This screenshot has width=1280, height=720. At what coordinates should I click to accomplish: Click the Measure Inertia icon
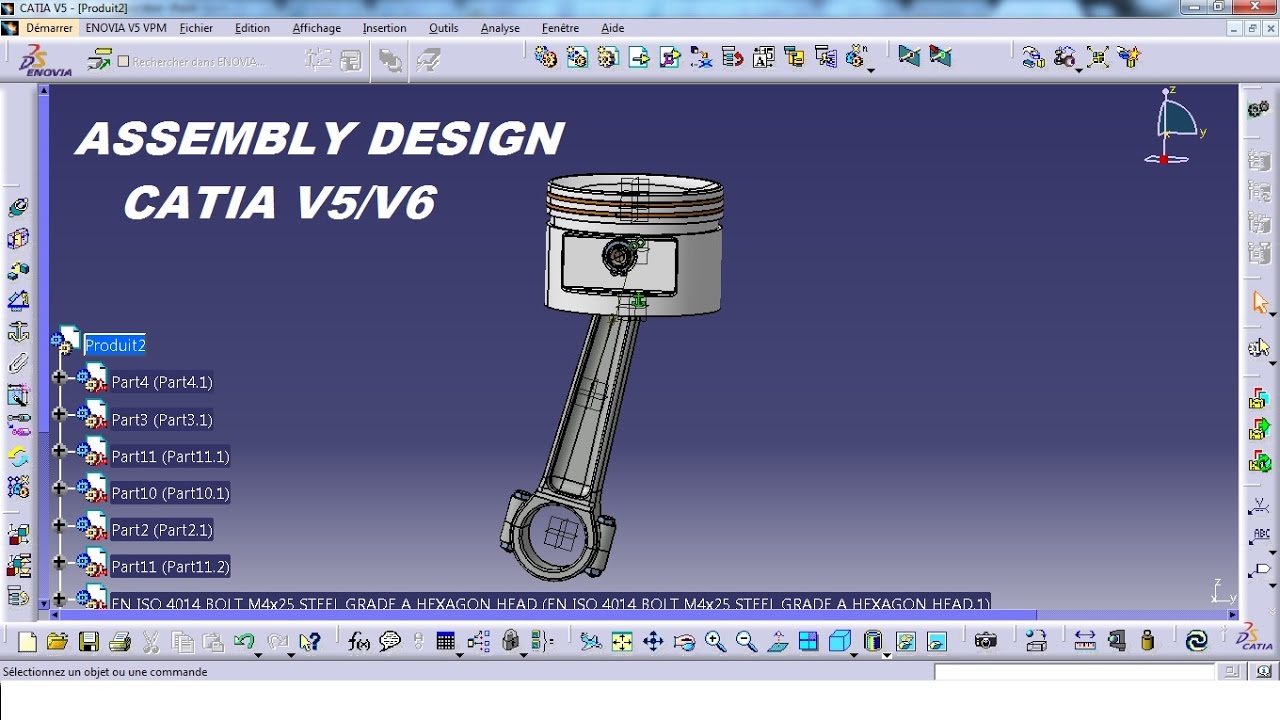1147,642
